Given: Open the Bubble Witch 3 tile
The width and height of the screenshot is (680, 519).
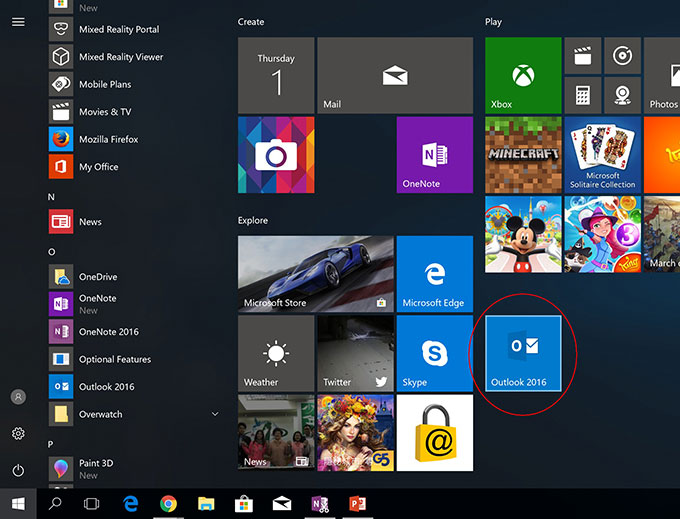Looking at the screenshot, I should [x=603, y=235].
